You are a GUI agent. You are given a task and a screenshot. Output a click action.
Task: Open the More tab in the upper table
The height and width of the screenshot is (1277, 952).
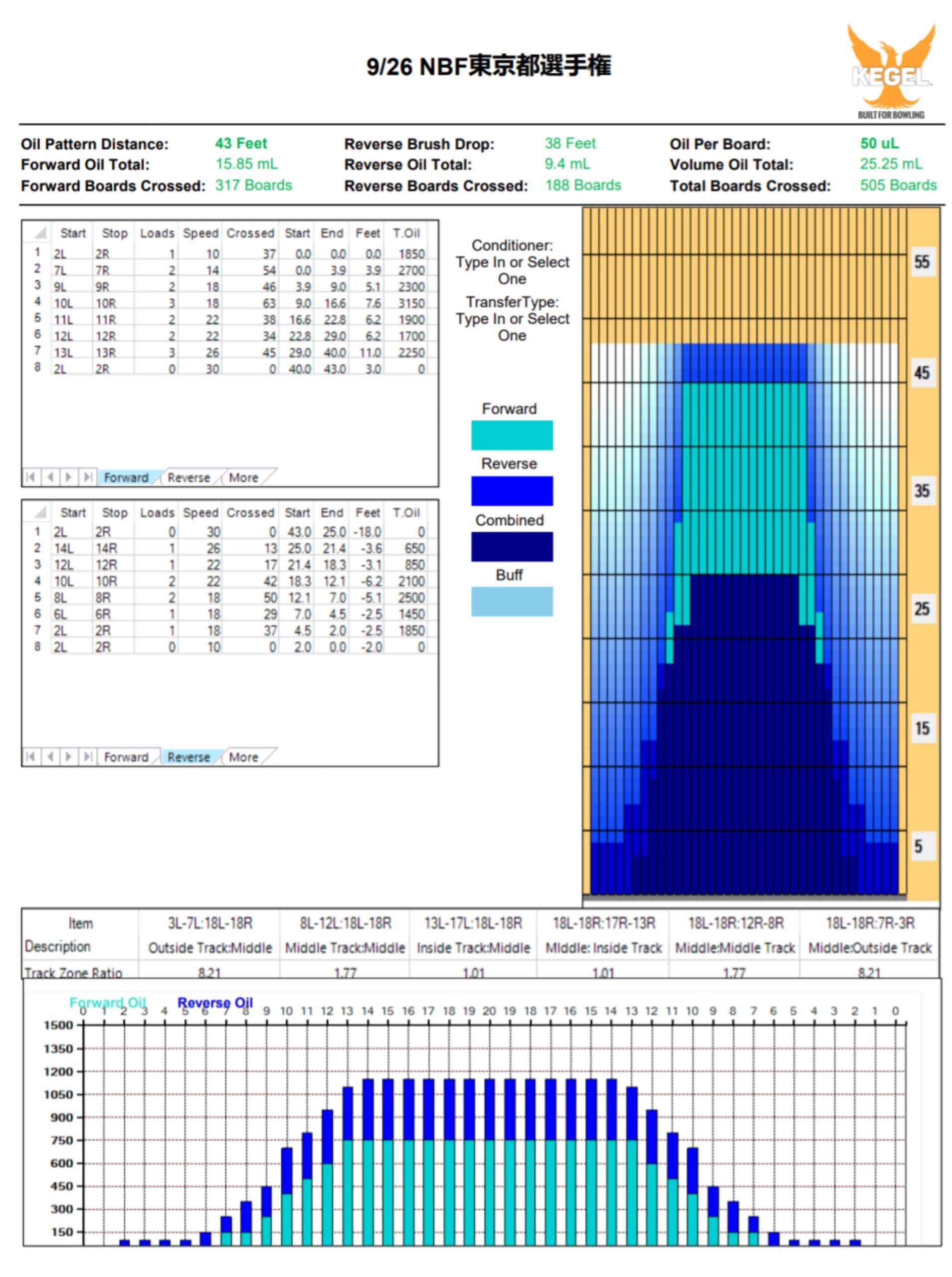[244, 478]
